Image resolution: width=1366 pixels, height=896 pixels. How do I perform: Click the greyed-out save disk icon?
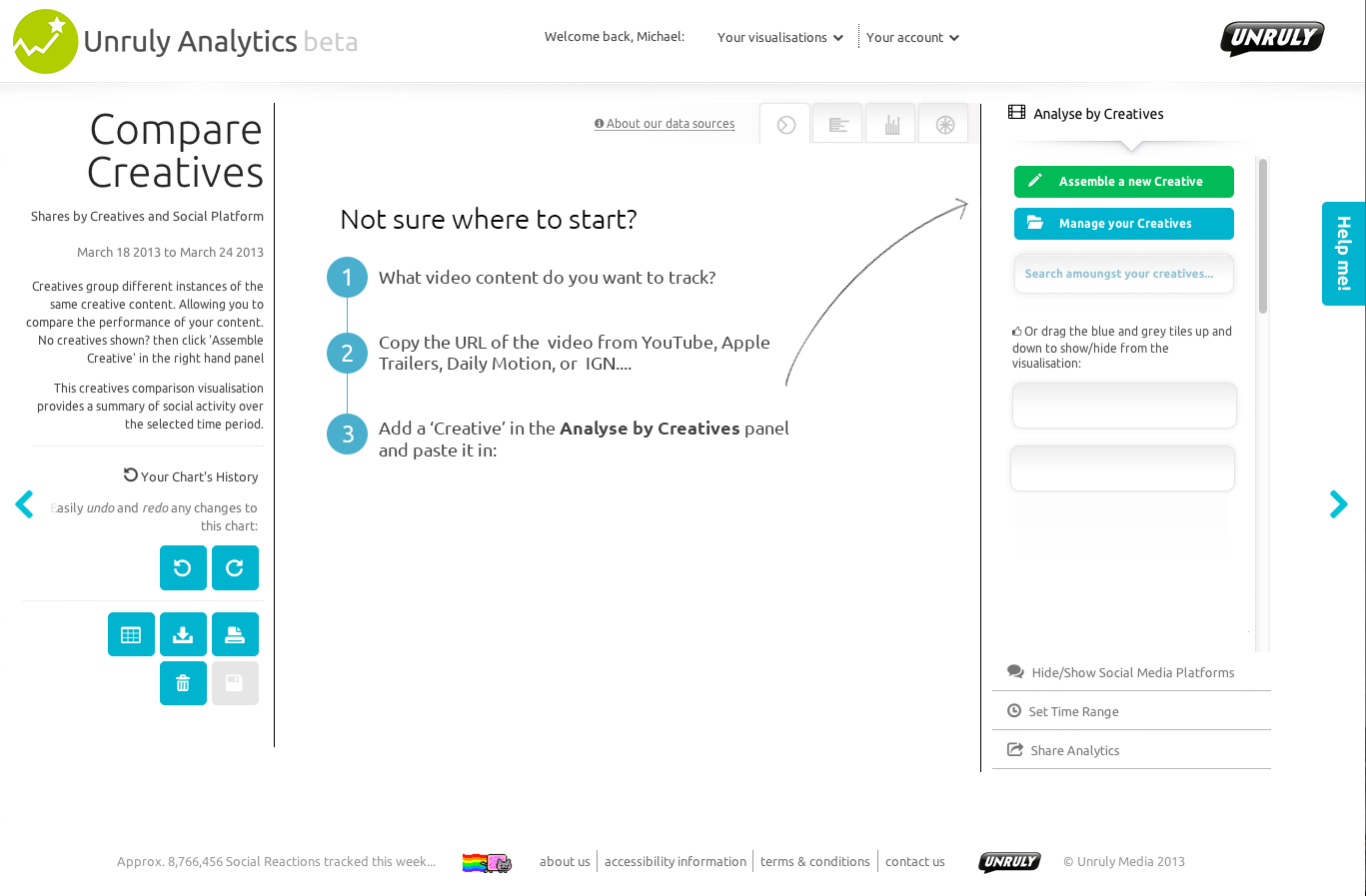[x=235, y=683]
